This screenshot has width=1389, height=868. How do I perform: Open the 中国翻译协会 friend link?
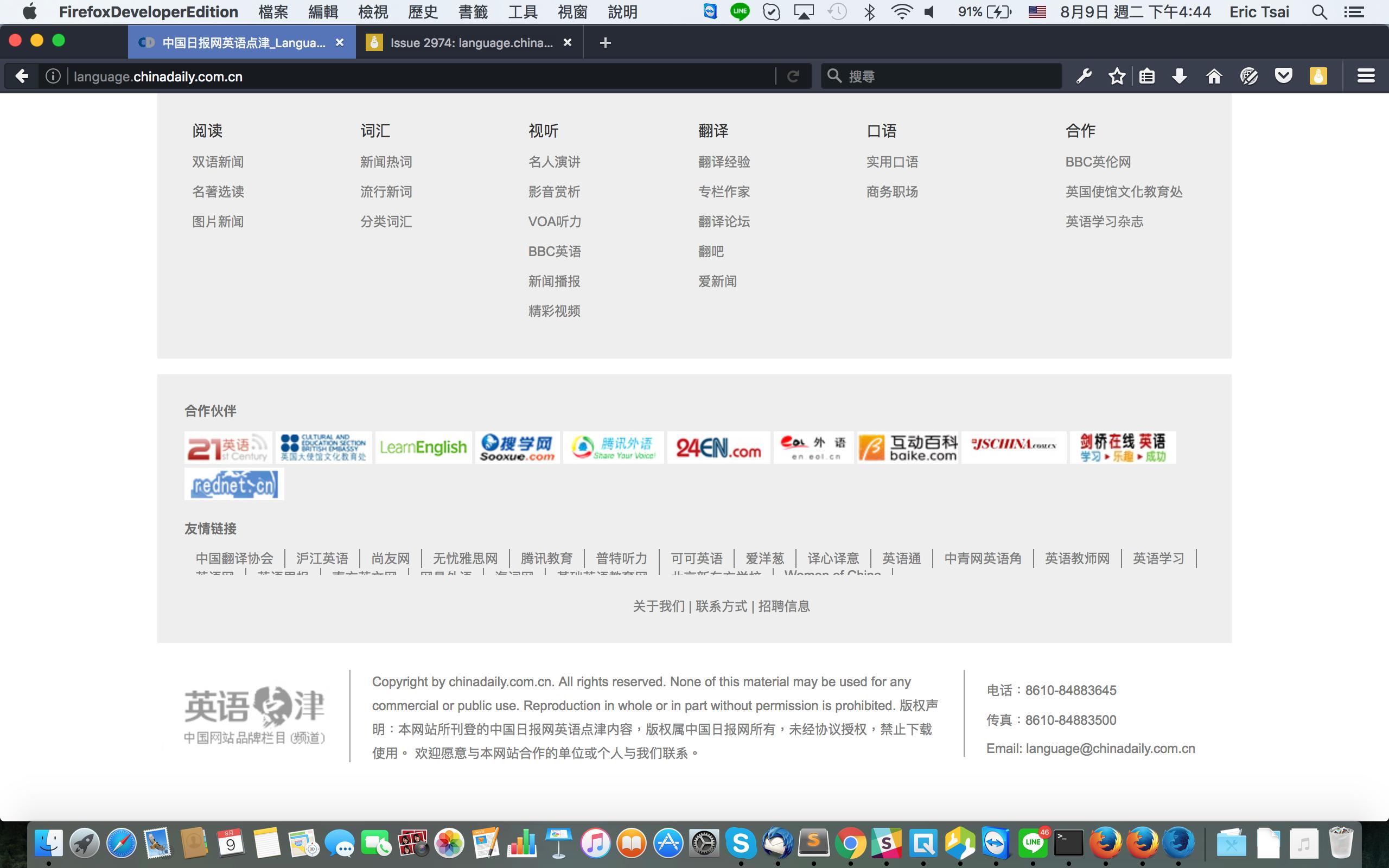pyautogui.click(x=234, y=559)
